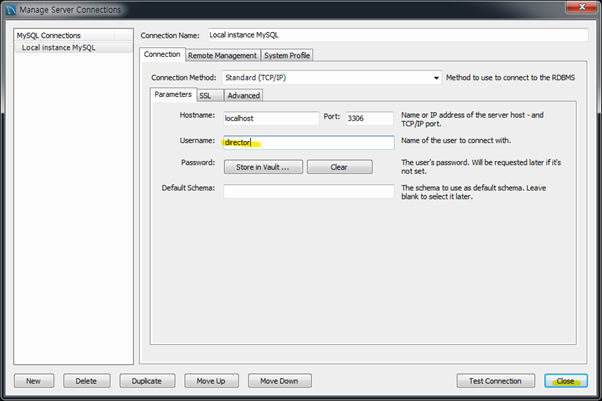Switch to the SSL sub-tab
602x401 pixels.
(x=210, y=96)
